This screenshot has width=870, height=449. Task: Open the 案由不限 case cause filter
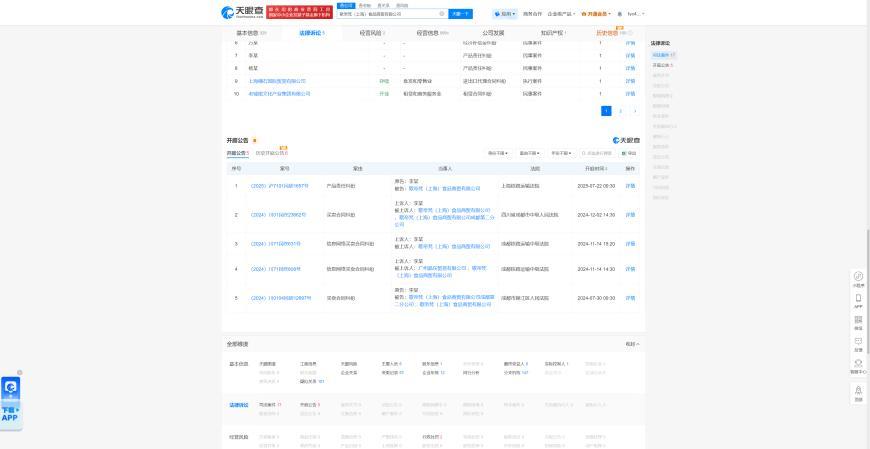coord(529,153)
